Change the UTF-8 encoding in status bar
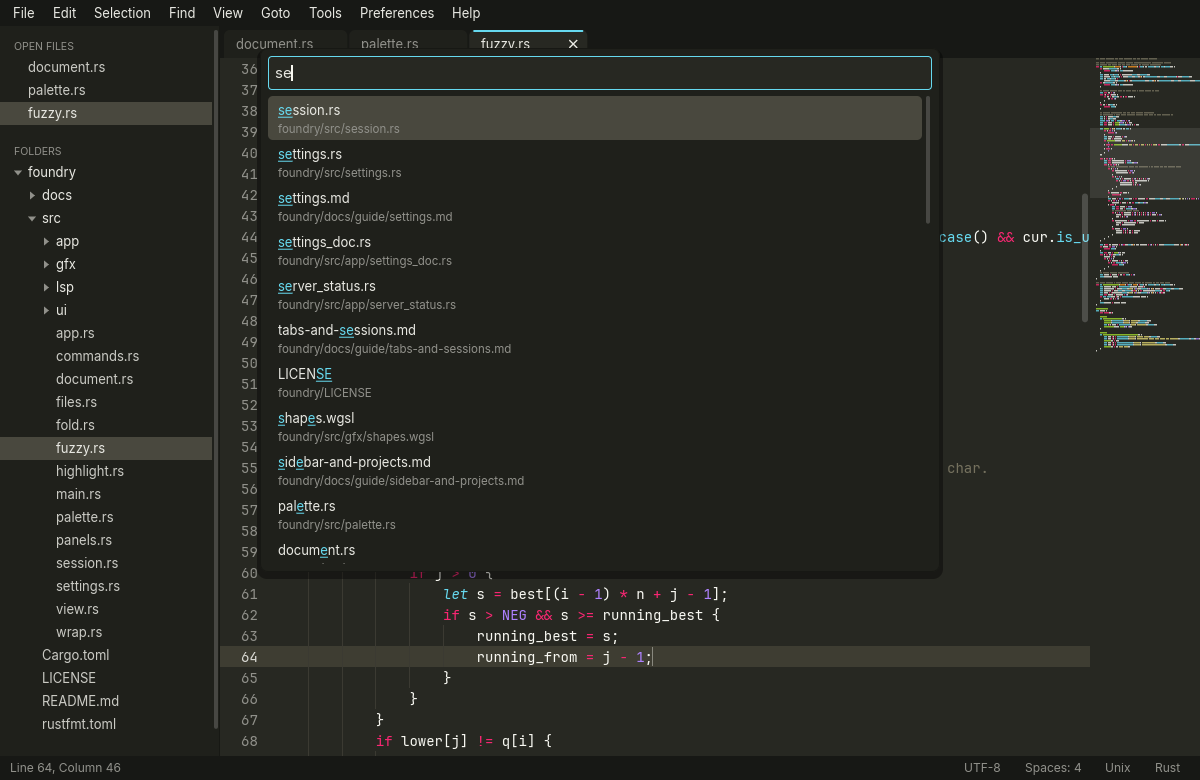Screen dimensions: 1200x780 (x=982, y=768)
